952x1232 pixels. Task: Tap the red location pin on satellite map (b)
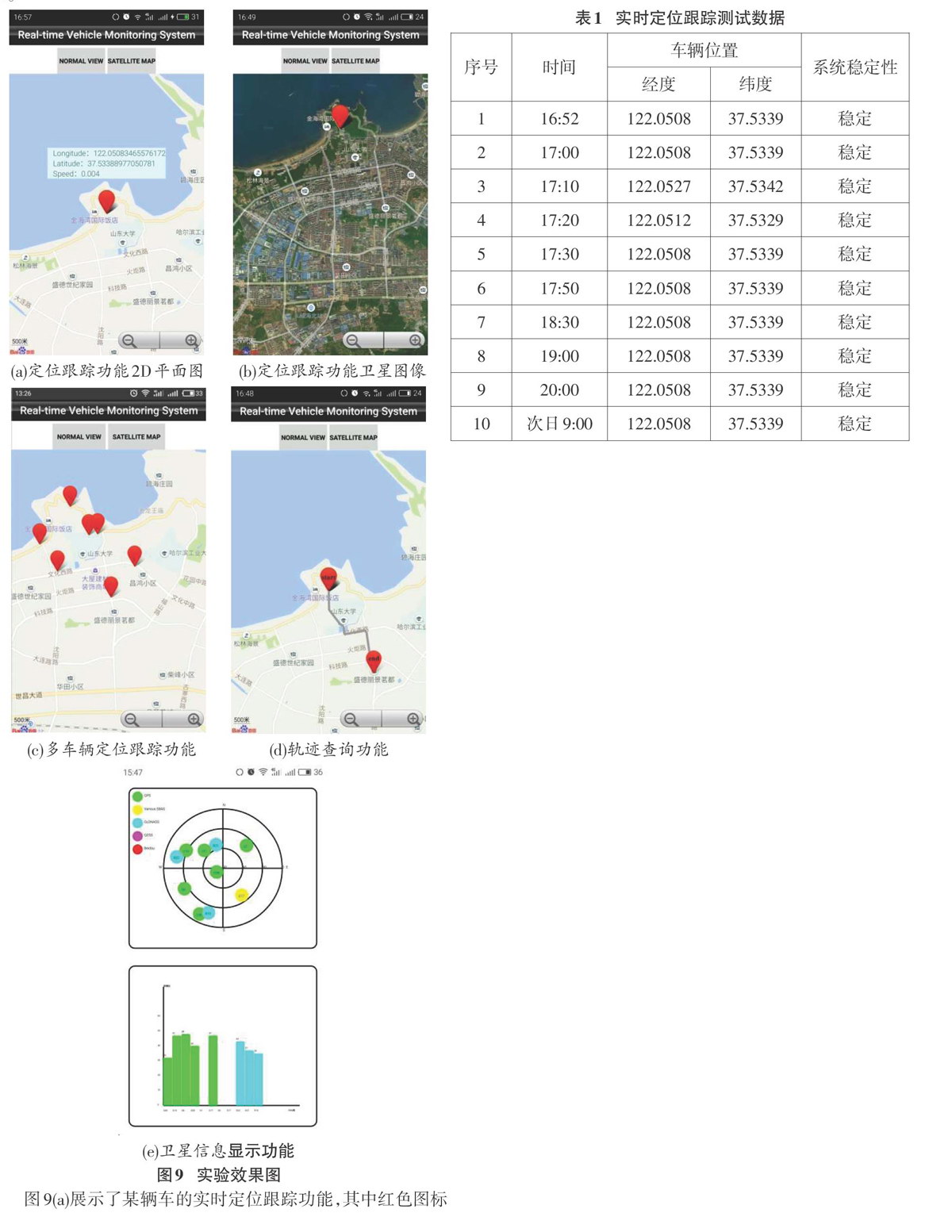click(340, 116)
